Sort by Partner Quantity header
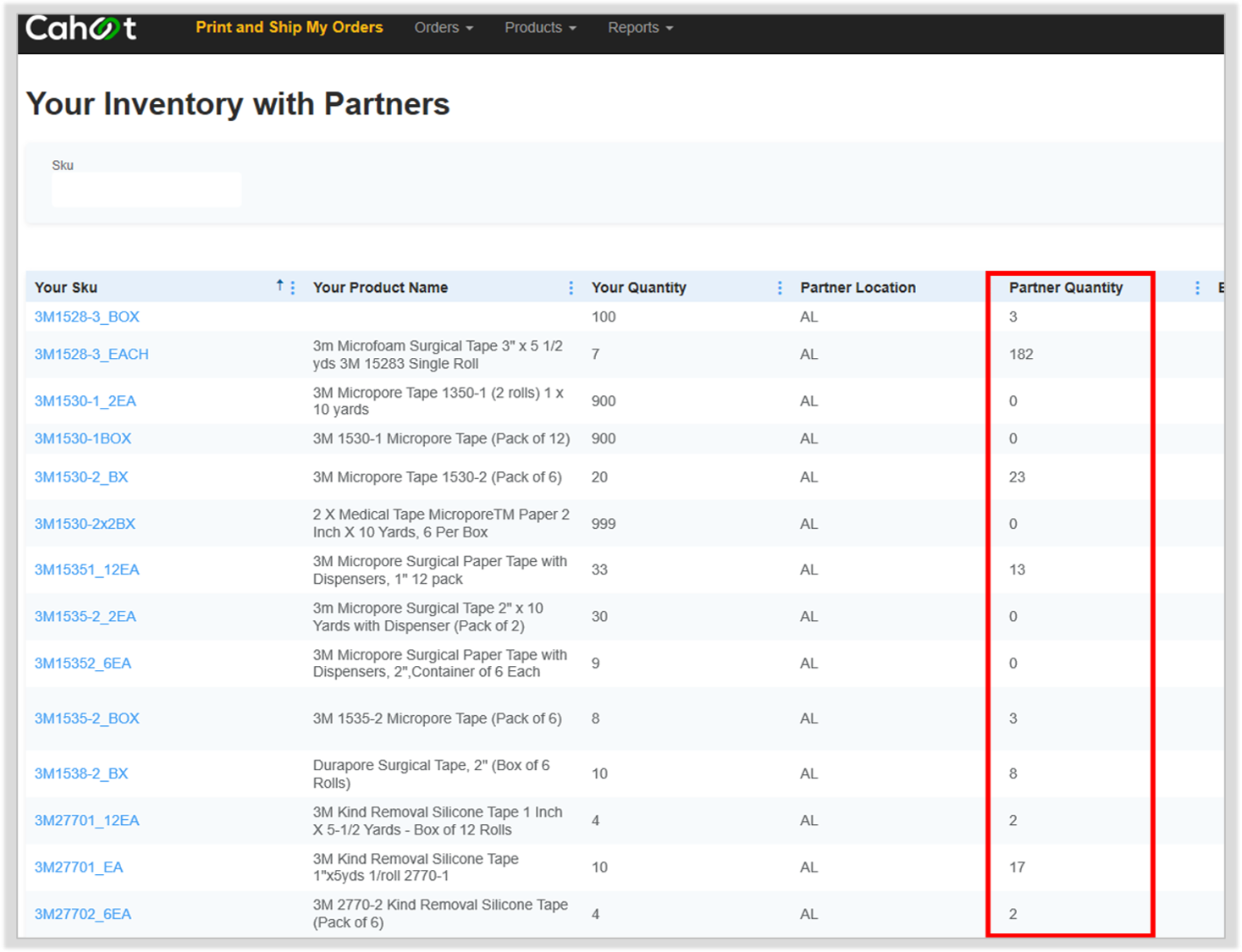This screenshot has width=1242, height=952. click(x=1066, y=288)
